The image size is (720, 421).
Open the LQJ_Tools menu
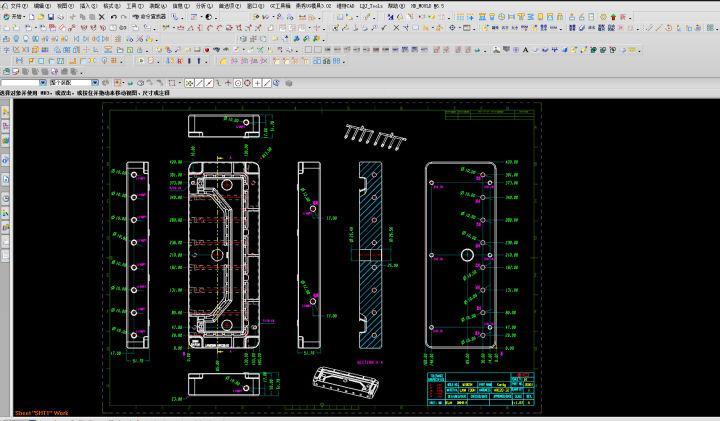[371, 6]
